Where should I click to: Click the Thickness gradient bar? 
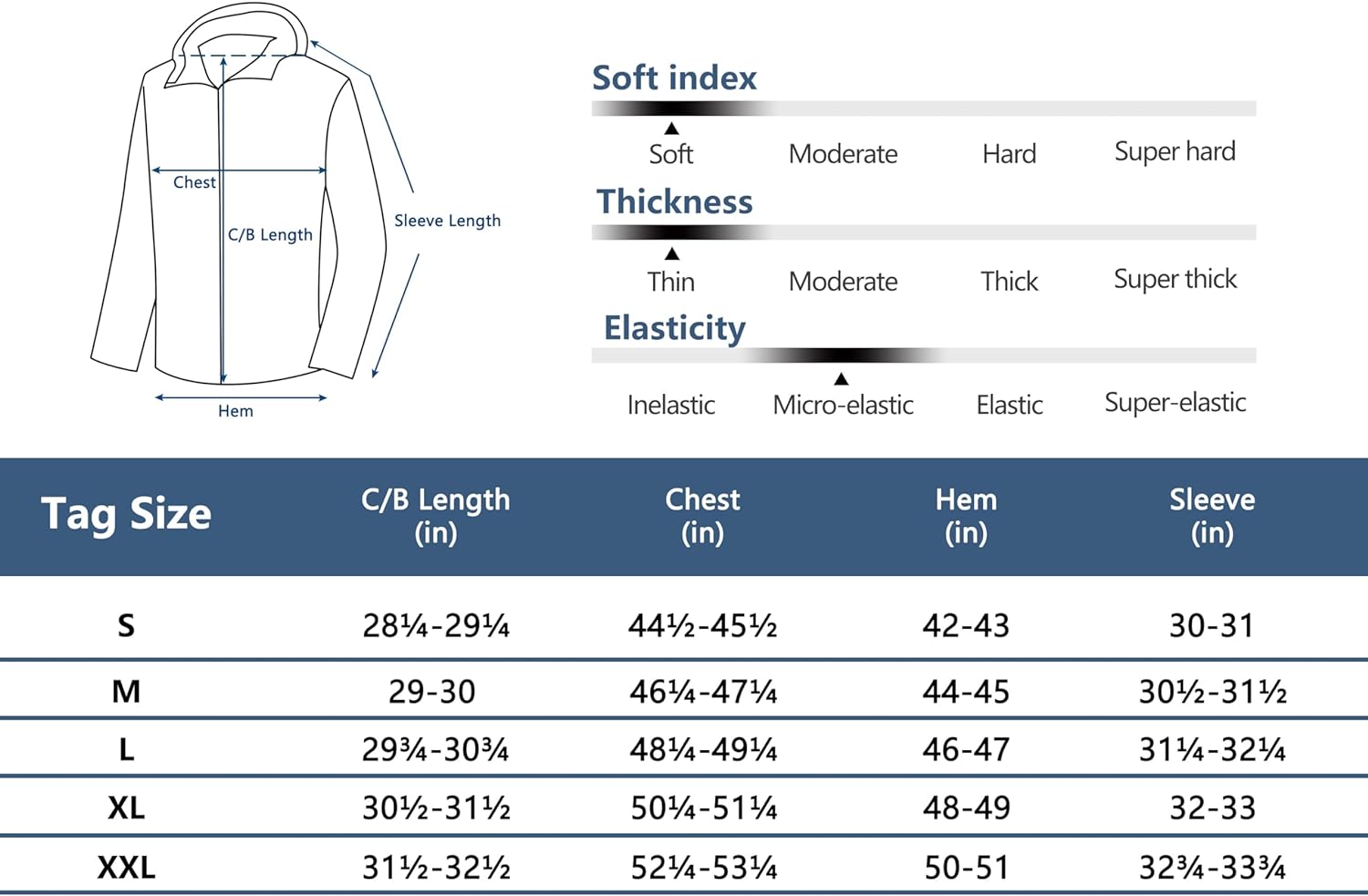pyautogui.click(x=924, y=232)
